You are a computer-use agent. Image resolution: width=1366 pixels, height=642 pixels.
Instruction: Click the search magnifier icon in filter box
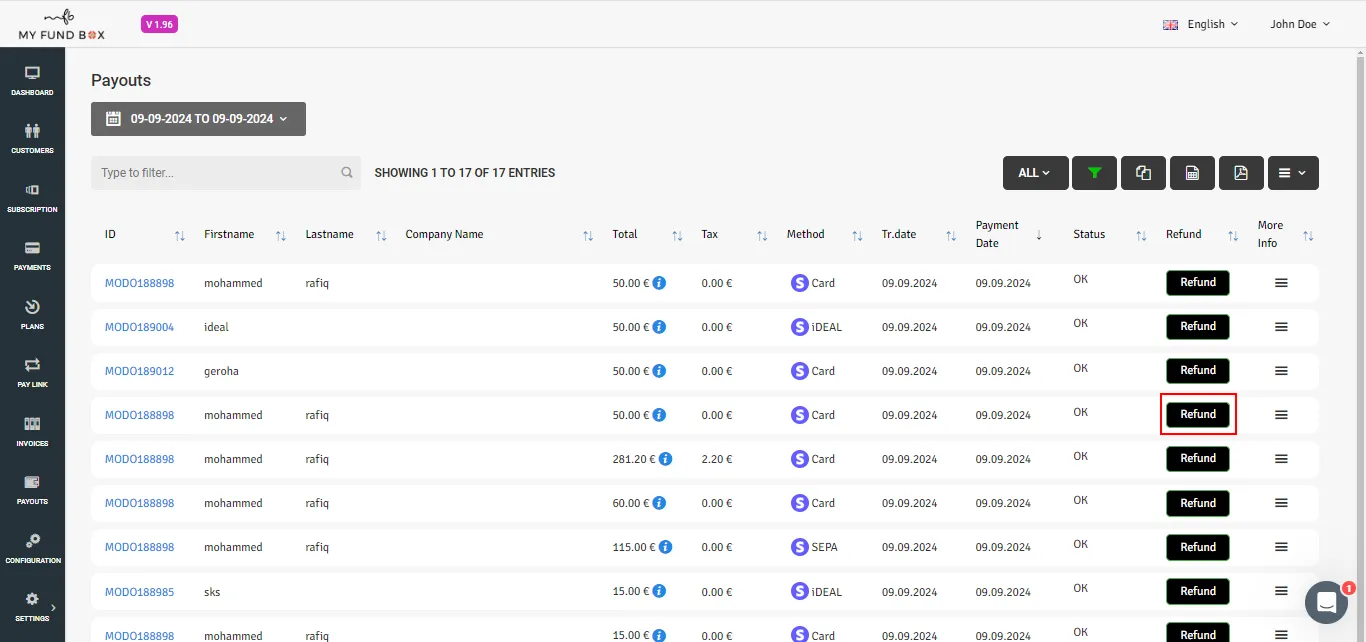(347, 173)
